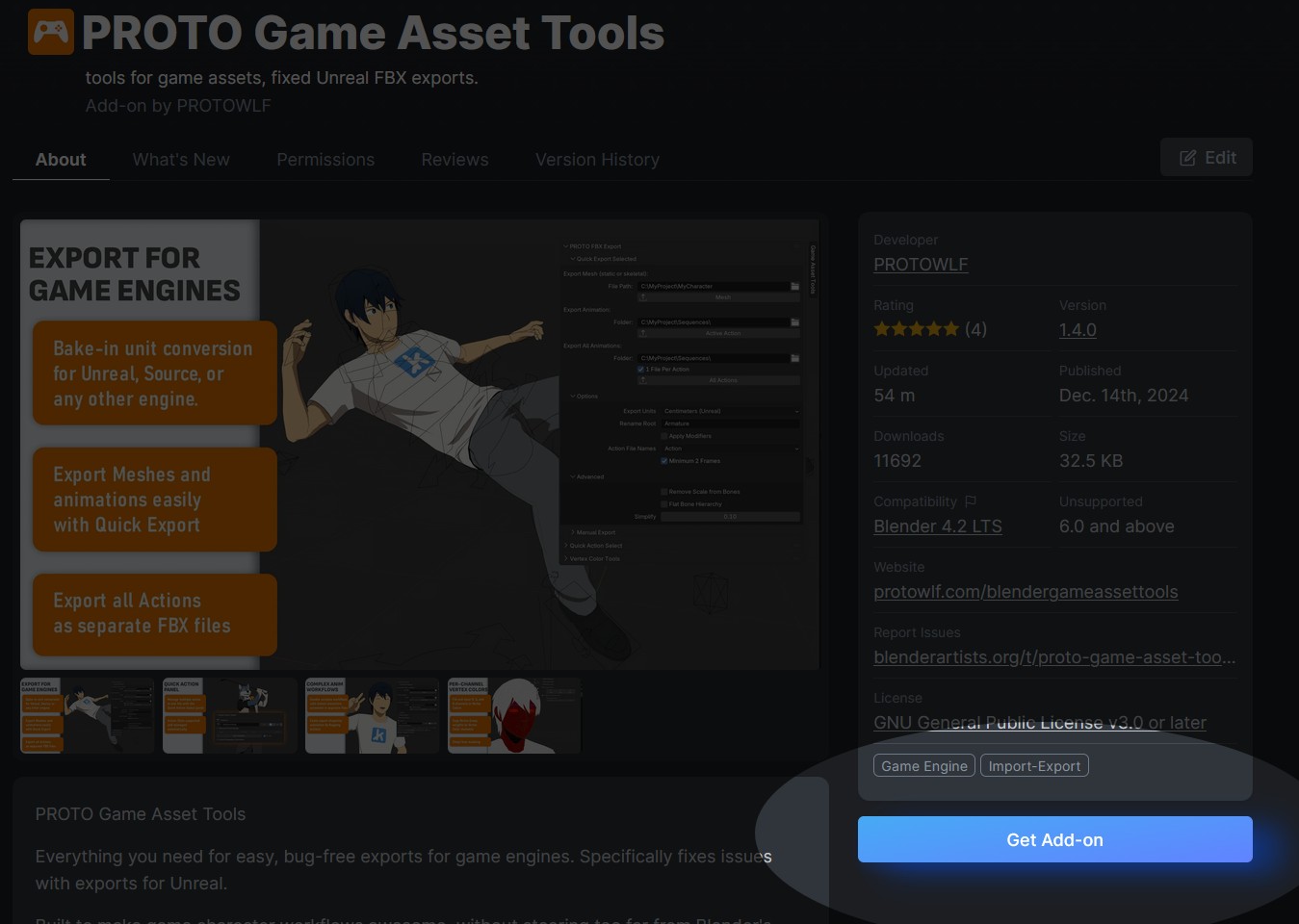The height and width of the screenshot is (924, 1299).
Task: Open the PROTOWLF developer link
Action: tap(921, 265)
